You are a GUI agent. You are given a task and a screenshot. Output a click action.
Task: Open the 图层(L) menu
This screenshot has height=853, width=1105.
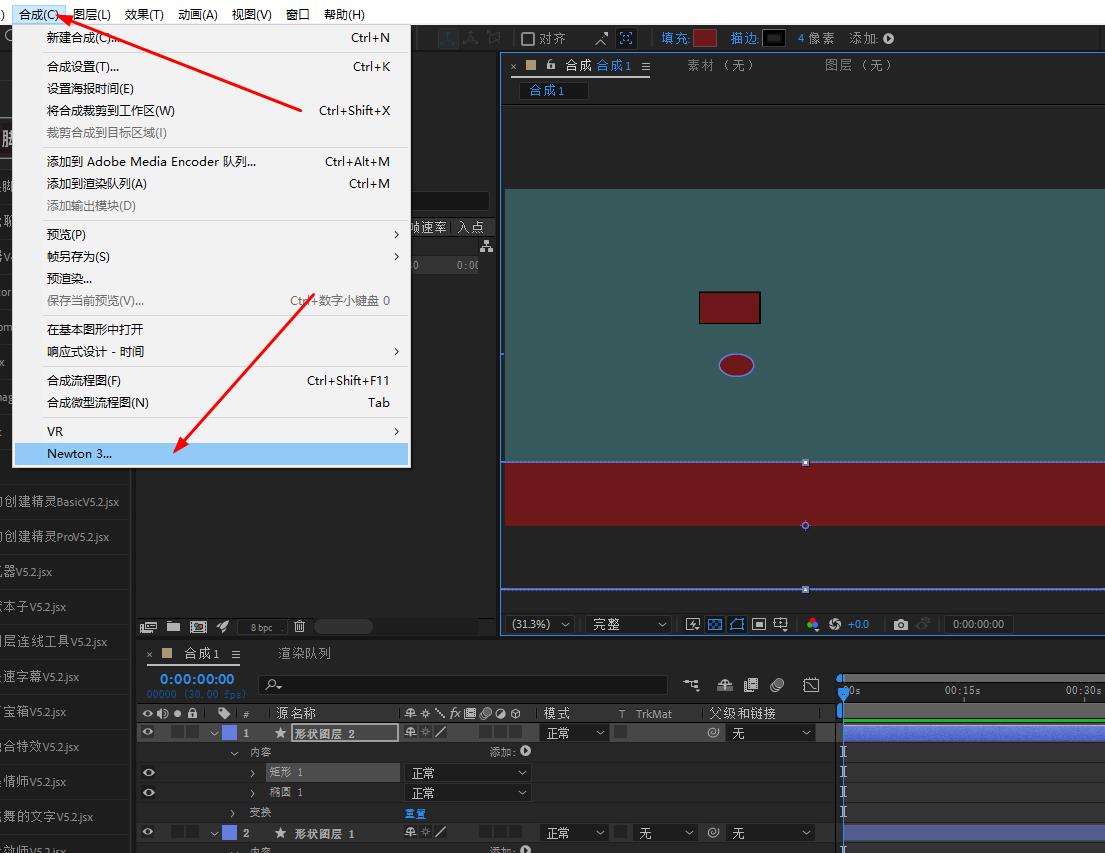coord(92,14)
